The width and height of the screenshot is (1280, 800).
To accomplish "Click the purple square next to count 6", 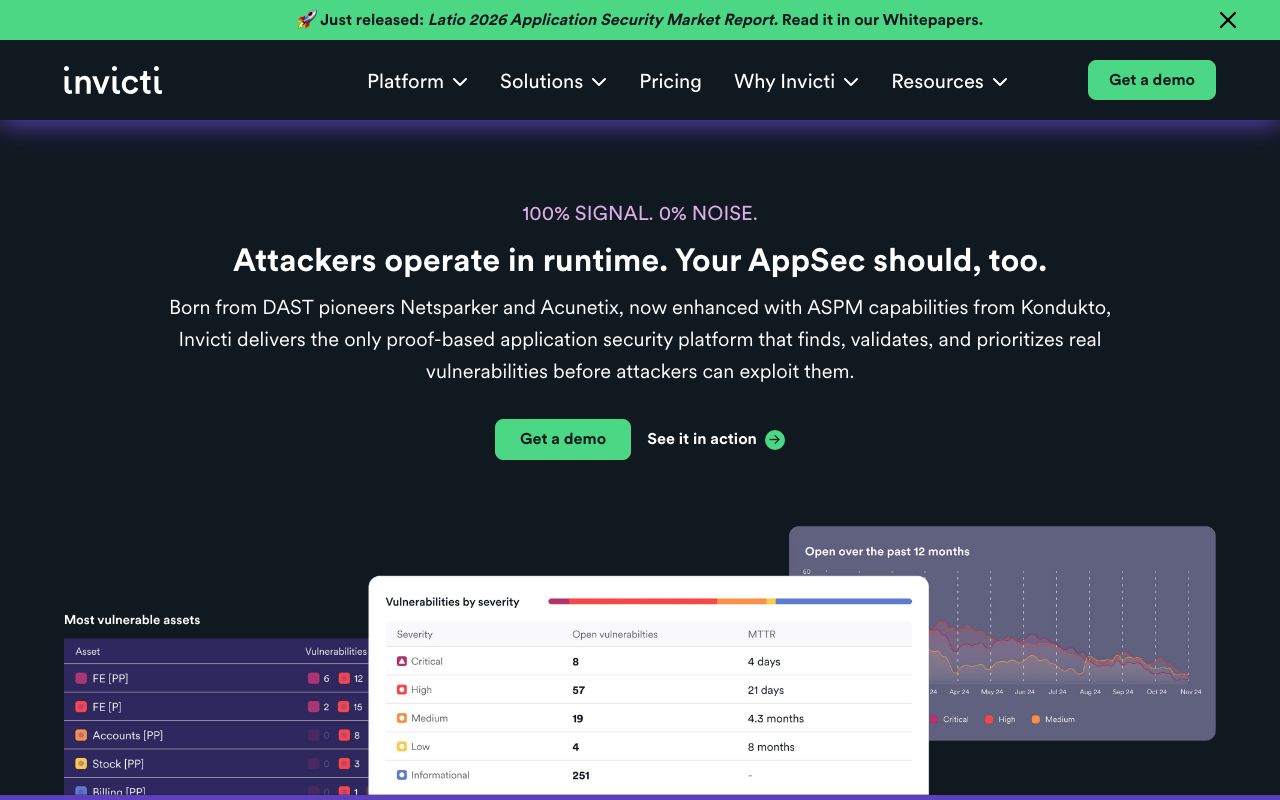I will point(314,678).
